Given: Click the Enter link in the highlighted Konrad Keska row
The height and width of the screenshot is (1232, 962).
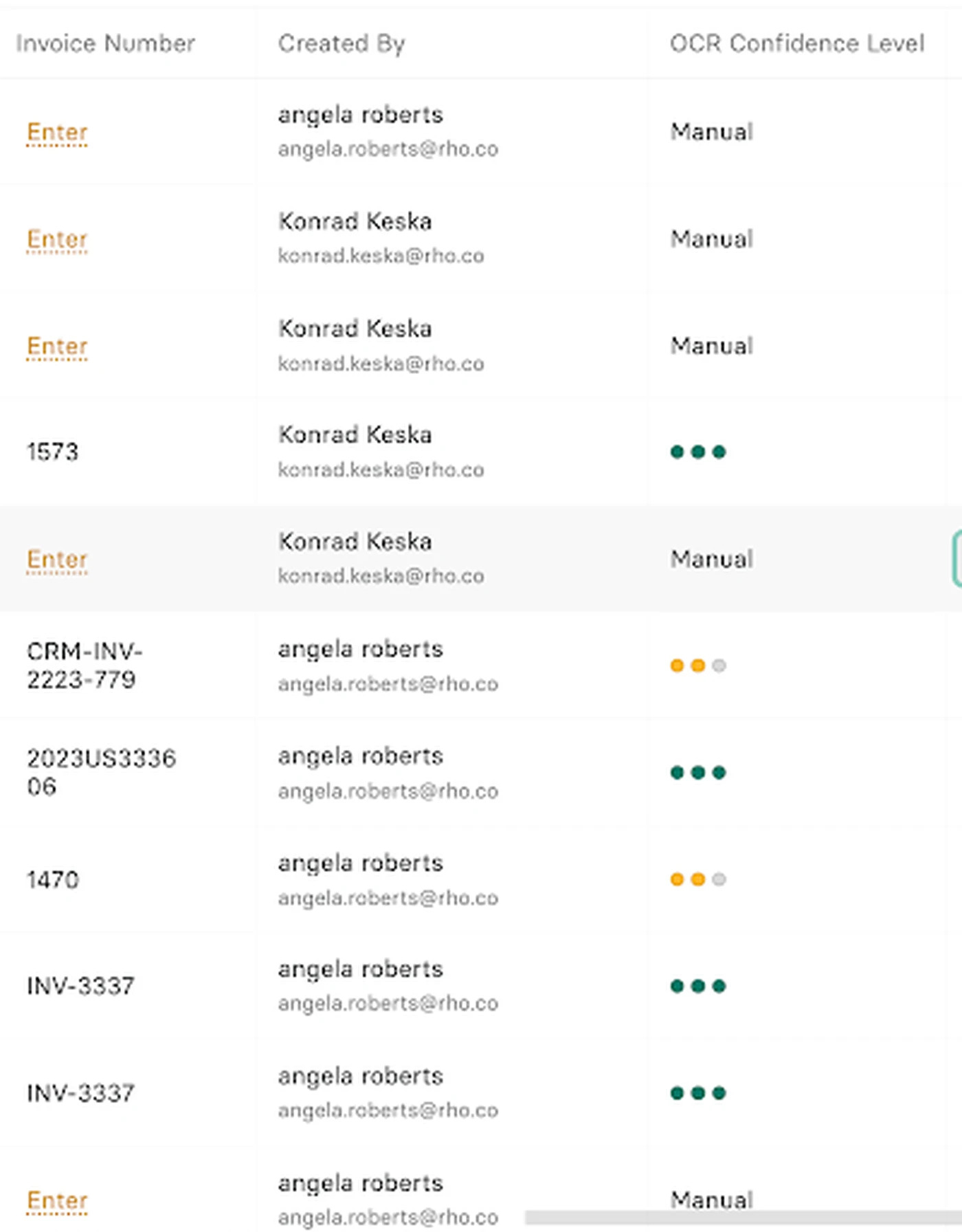Looking at the screenshot, I should 57,560.
